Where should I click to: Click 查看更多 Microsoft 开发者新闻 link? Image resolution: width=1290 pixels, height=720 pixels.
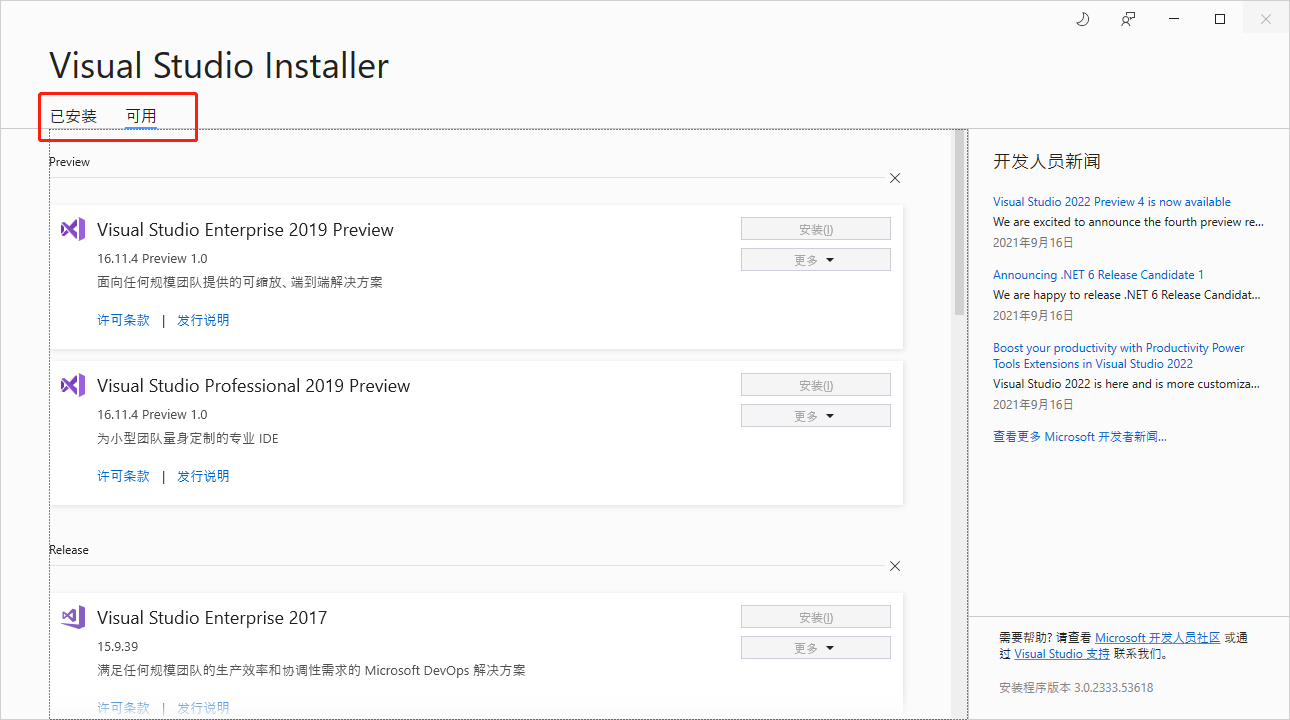(x=1080, y=437)
